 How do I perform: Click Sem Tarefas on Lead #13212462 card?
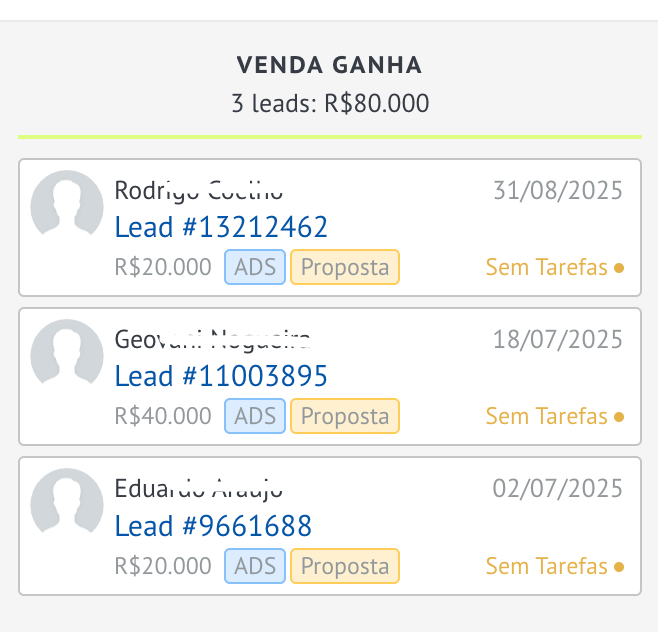click(547, 268)
